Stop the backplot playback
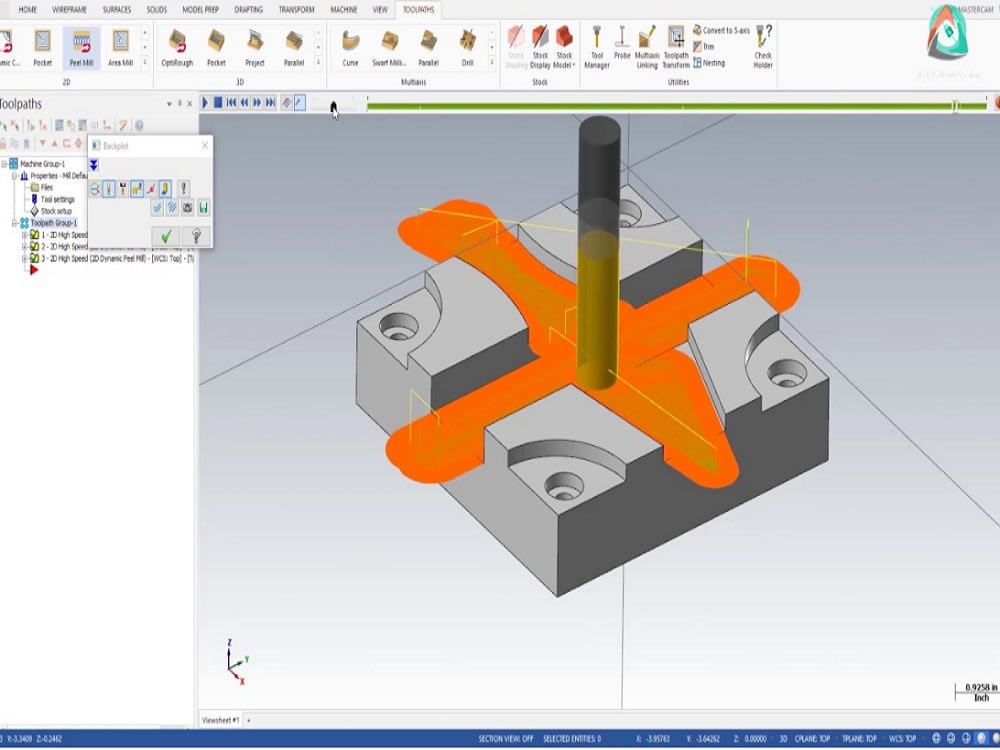The height and width of the screenshot is (750, 1000). [x=219, y=101]
